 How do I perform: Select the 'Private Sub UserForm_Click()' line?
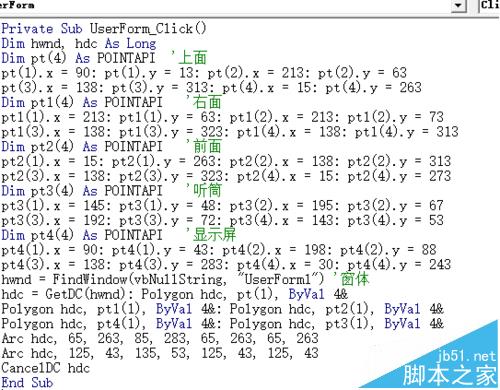(x=104, y=29)
